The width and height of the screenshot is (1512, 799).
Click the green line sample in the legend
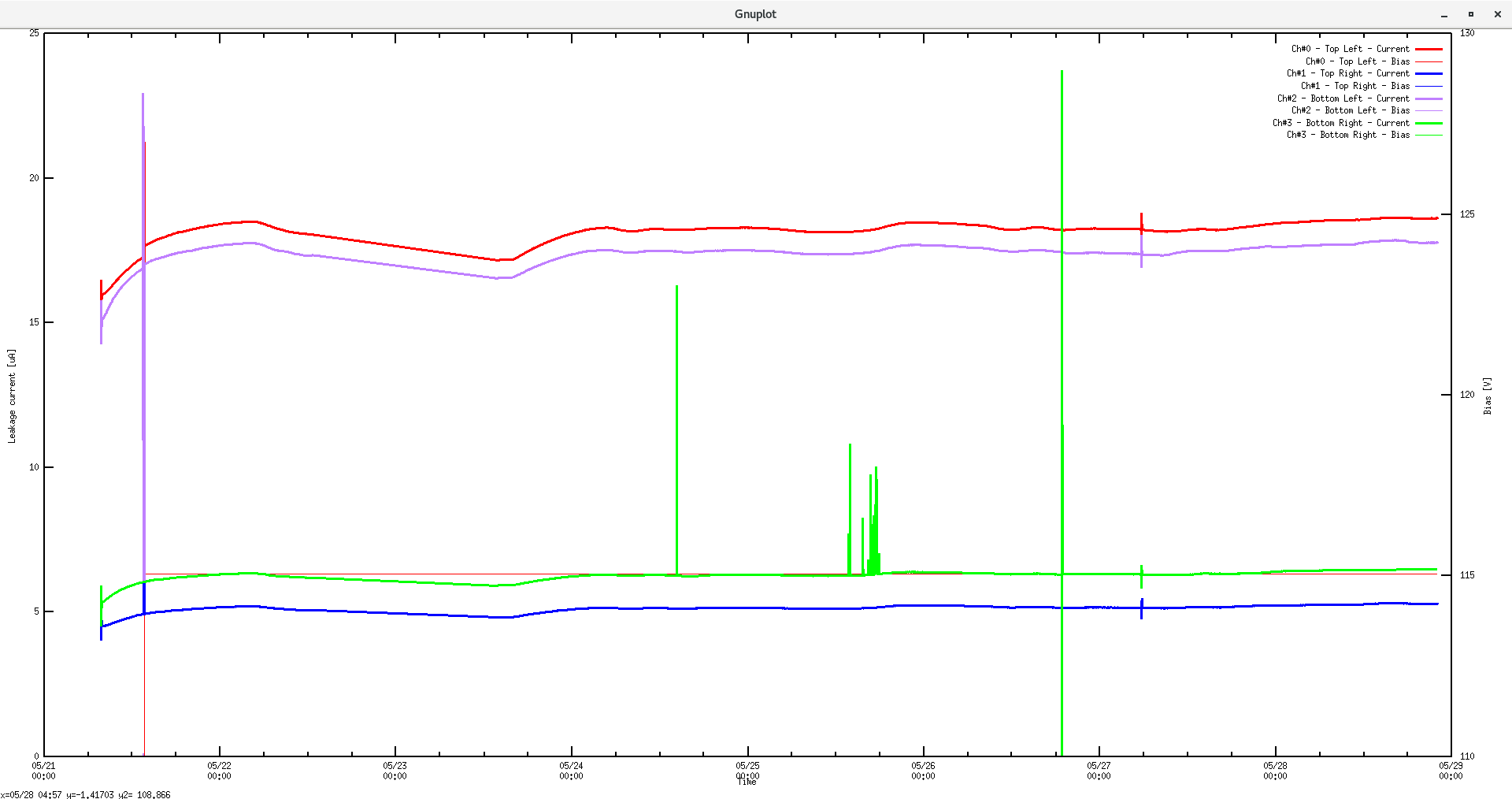point(1429,123)
